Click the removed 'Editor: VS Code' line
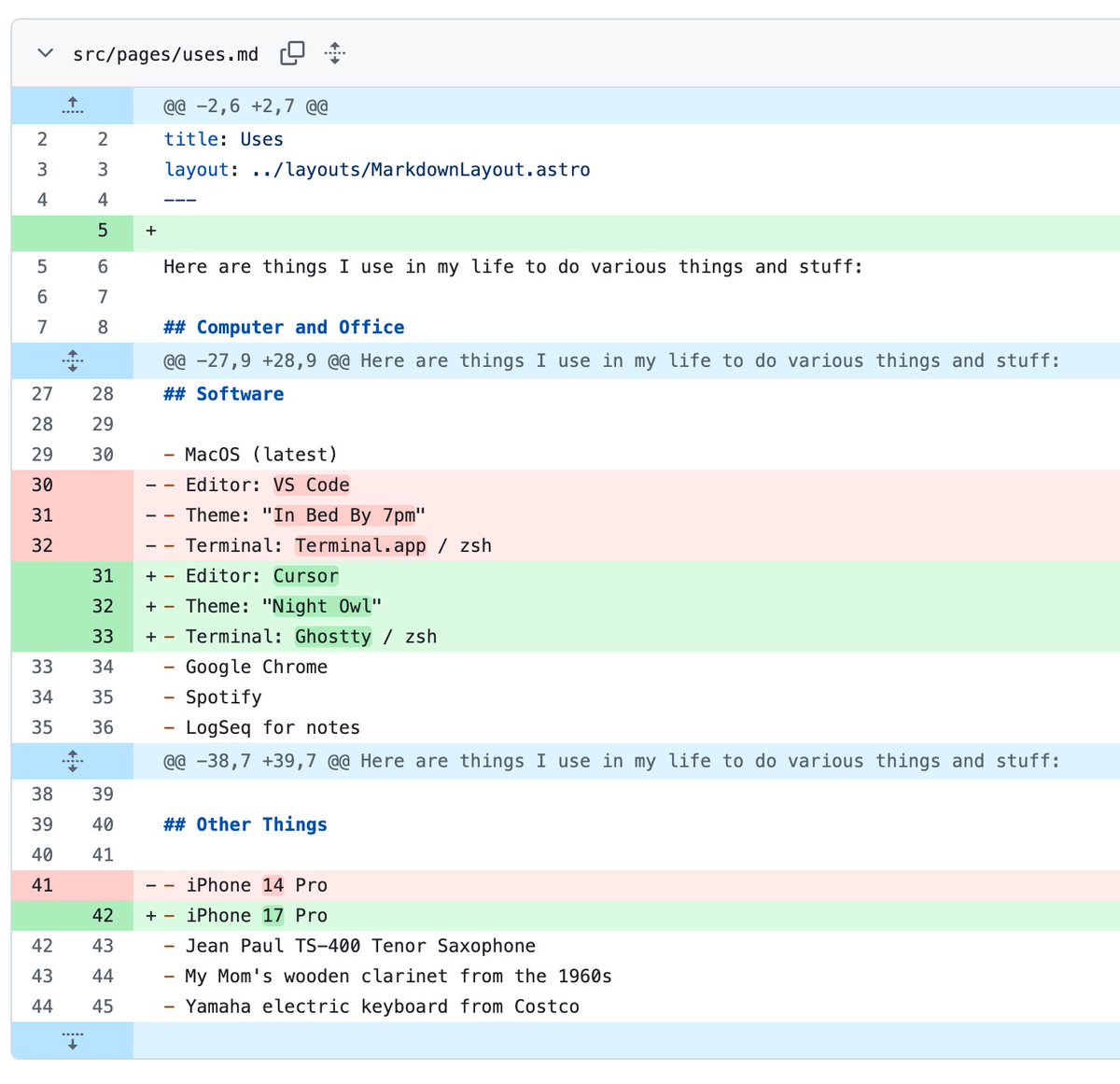 (x=626, y=485)
